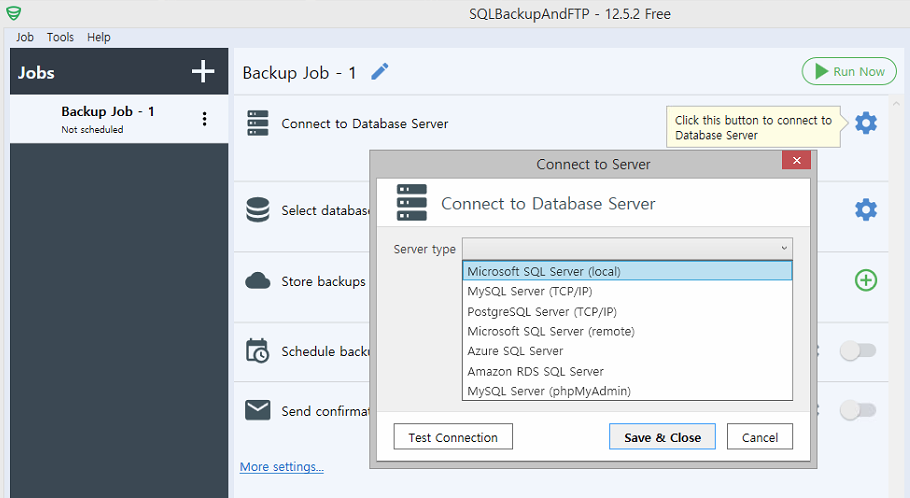Screen dimensions: 910x498
Task: Collapse the Server type dropdown arrow
Action: click(784, 248)
